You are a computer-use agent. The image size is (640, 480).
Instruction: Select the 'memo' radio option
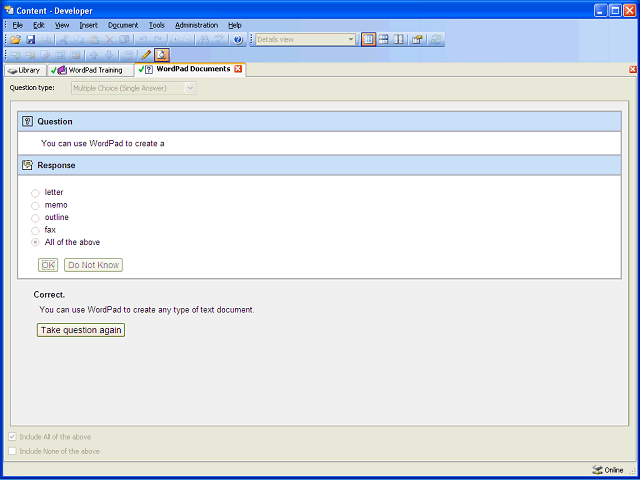tap(36, 206)
